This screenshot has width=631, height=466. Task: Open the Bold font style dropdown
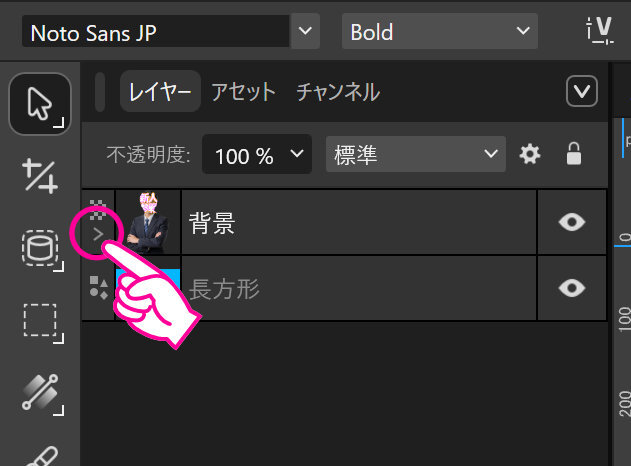pos(440,32)
